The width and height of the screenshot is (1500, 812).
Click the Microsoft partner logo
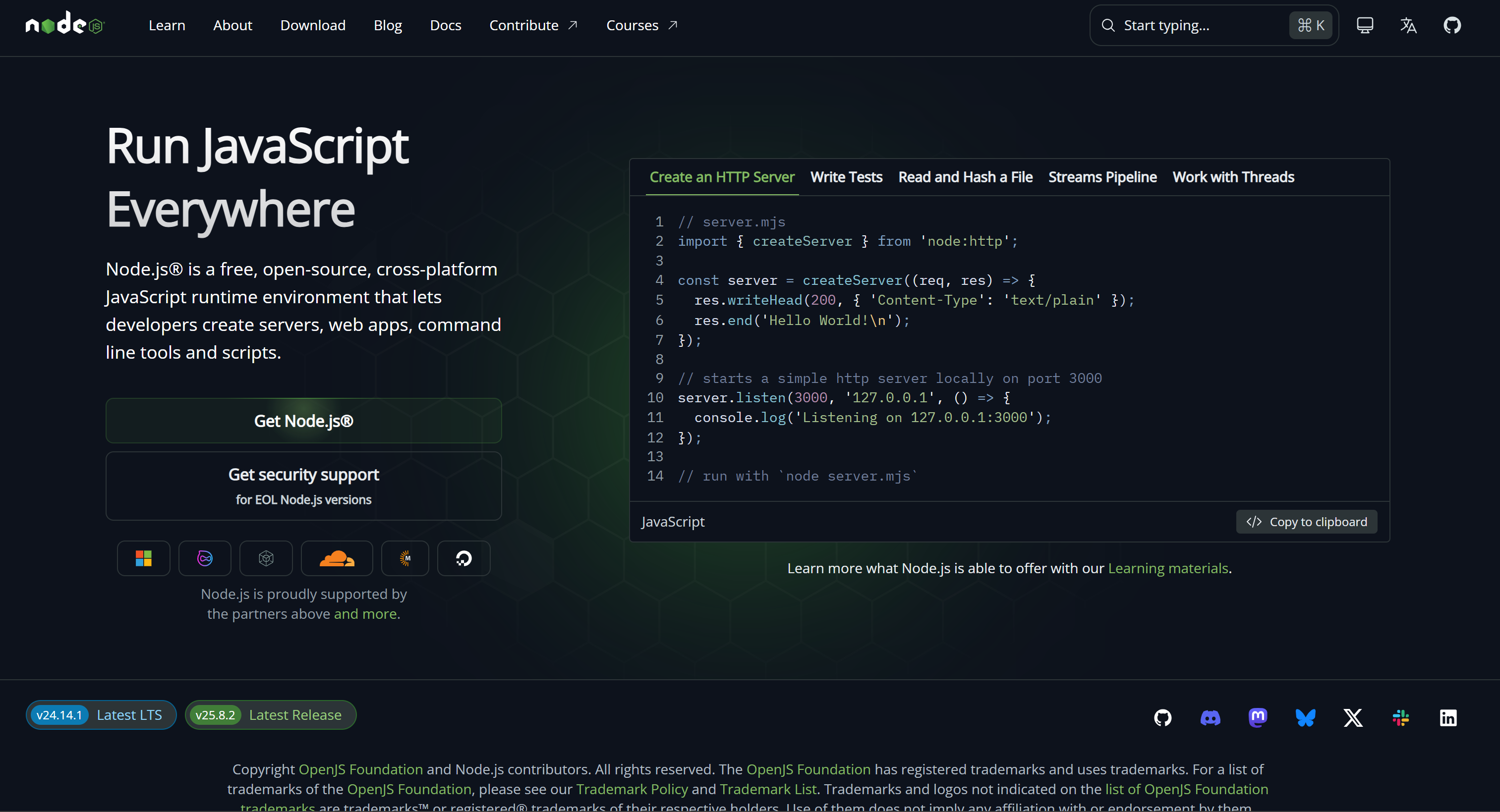(x=143, y=558)
